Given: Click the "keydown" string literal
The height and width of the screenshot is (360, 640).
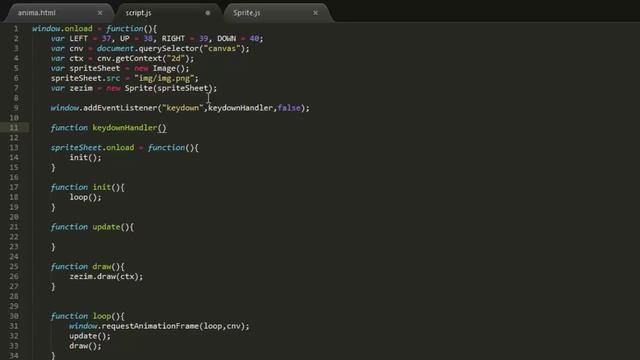Looking at the screenshot, I should click(x=182, y=108).
